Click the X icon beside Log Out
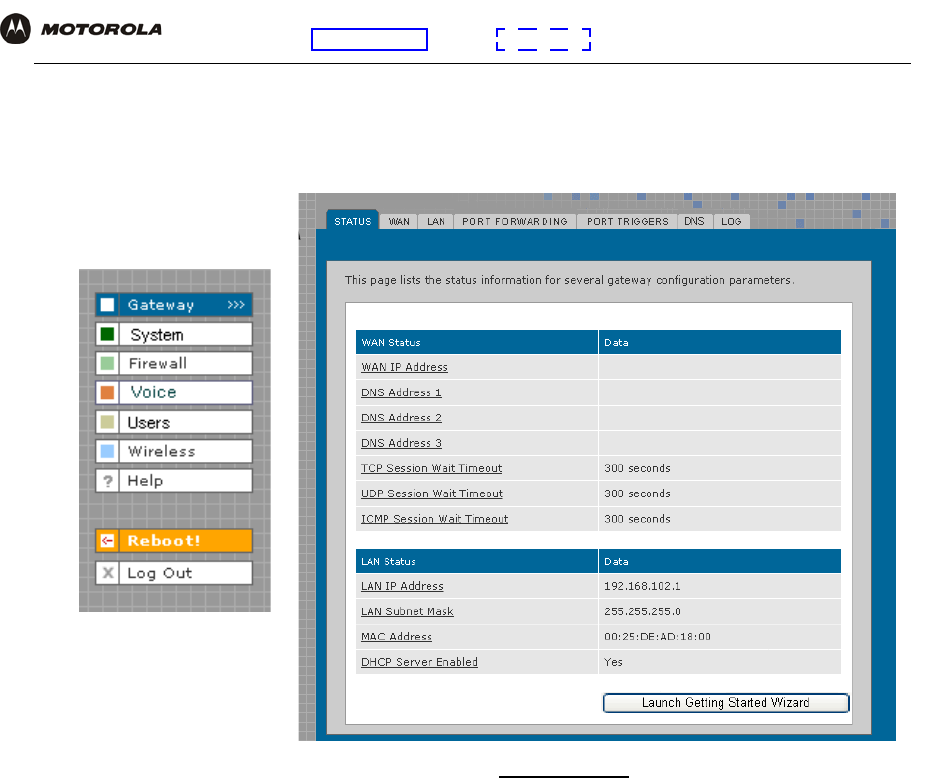The width and height of the screenshot is (940, 778). pos(107,573)
